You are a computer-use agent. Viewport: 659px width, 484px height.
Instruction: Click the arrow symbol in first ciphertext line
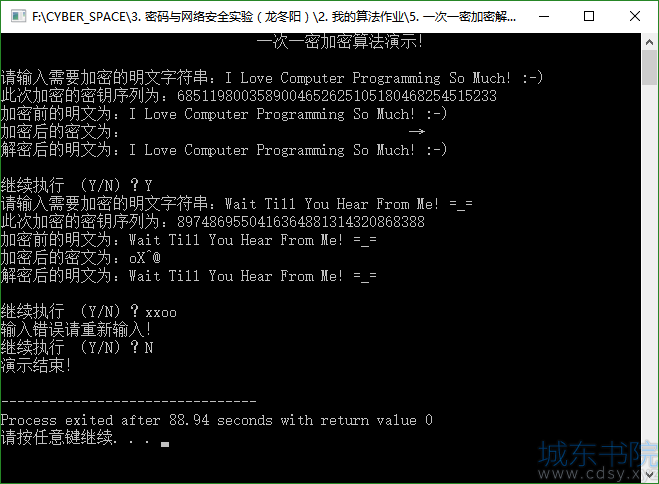tap(416, 132)
